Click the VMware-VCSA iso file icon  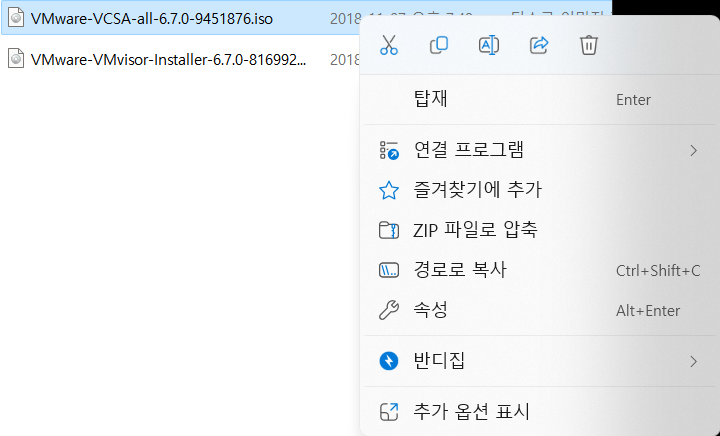click(x=16, y=18)
